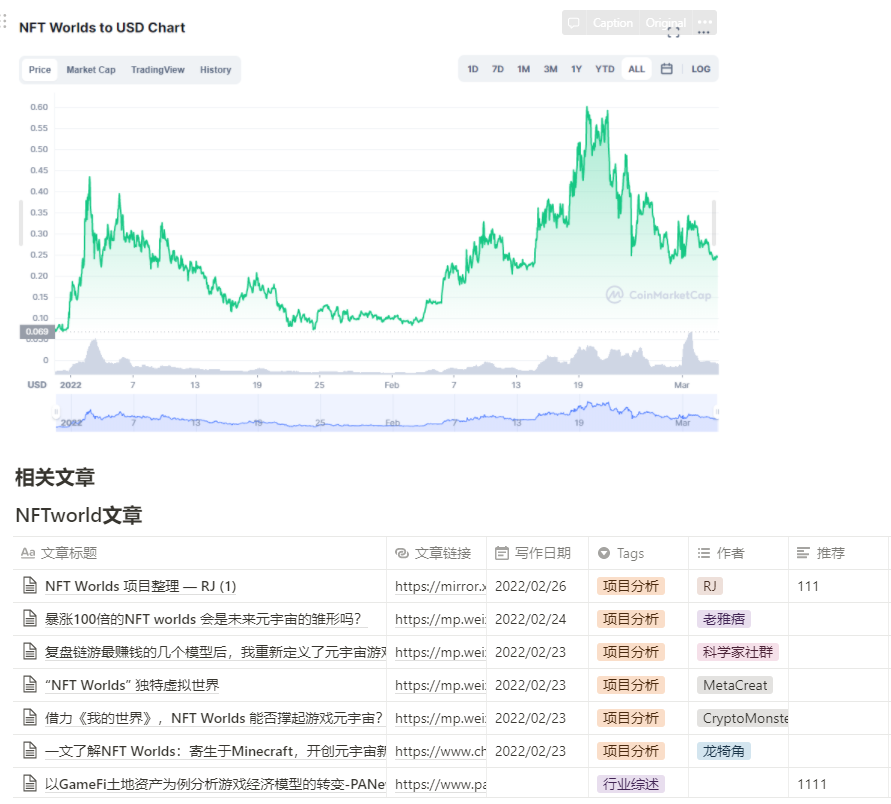891x804 pixels.
Task: Select the 3M time range
Action: click(550, 69)
